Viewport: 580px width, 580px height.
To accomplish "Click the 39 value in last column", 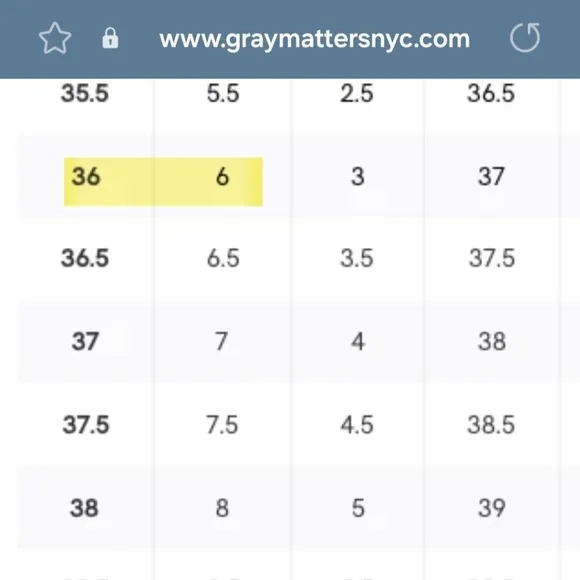I will (x=492, y=508).
